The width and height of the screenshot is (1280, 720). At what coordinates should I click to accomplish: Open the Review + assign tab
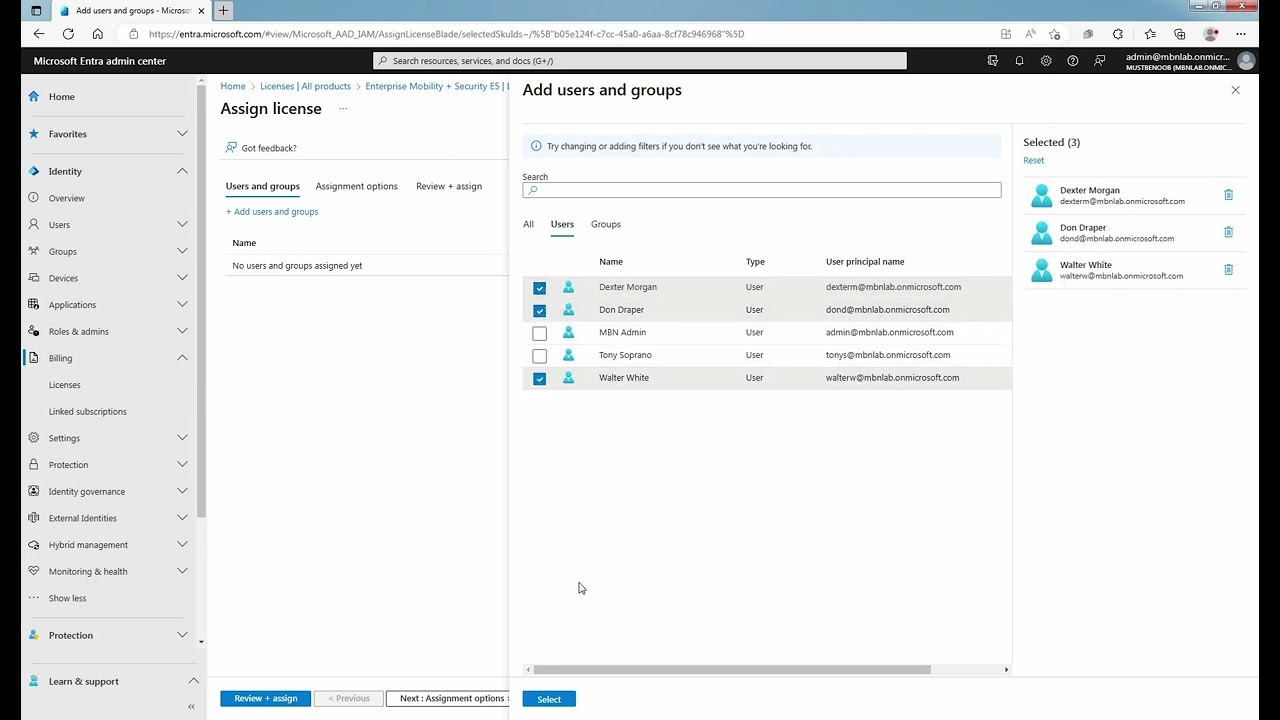(x=449, y=186)
